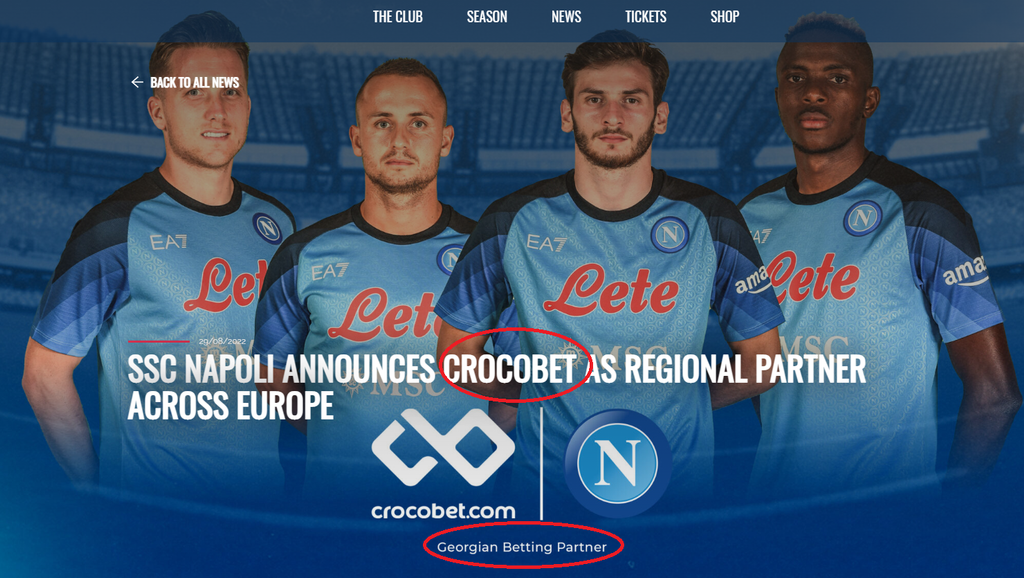The image size is (1024, 578).
Task: Visit the SHOP link
Action: coord(724,17)
